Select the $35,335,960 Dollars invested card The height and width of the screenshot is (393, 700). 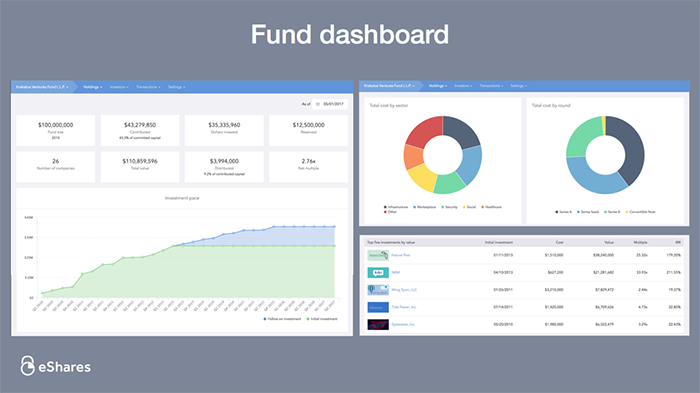tap(224, 130)
